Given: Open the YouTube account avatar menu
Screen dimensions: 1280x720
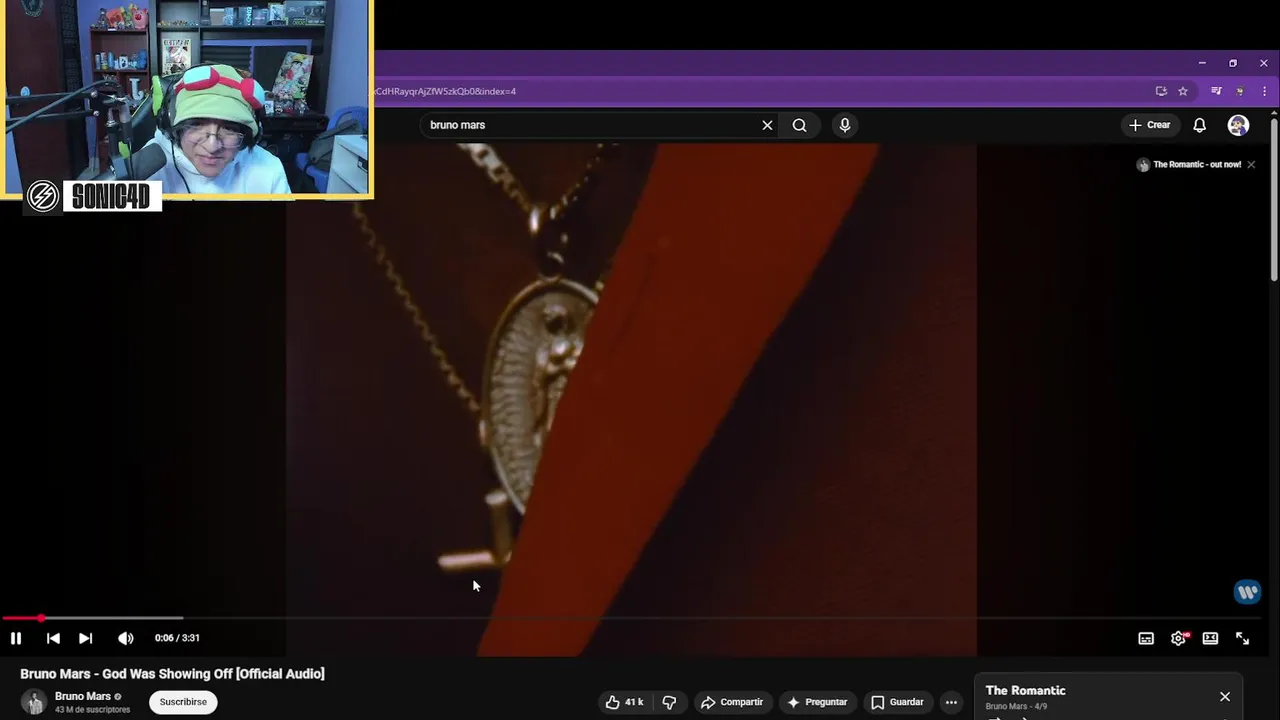Looking at the screenshot, I should (x=1238, y=125).
